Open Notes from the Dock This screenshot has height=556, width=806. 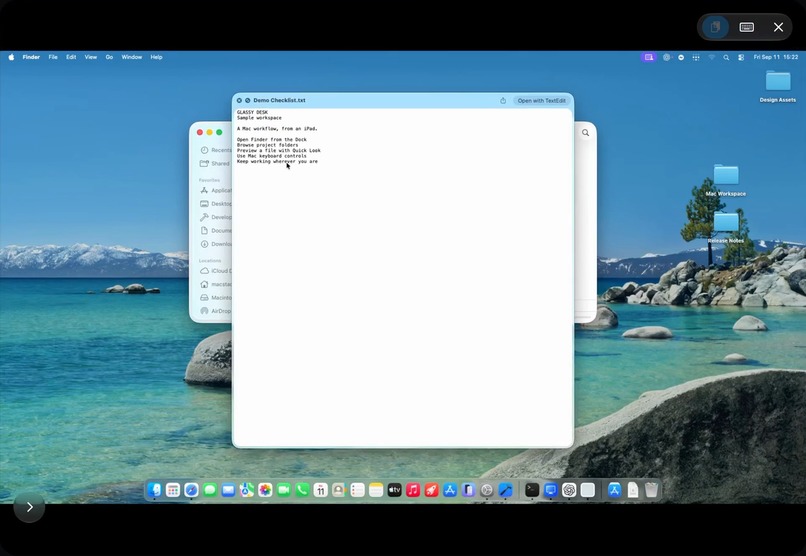(376, 490)
